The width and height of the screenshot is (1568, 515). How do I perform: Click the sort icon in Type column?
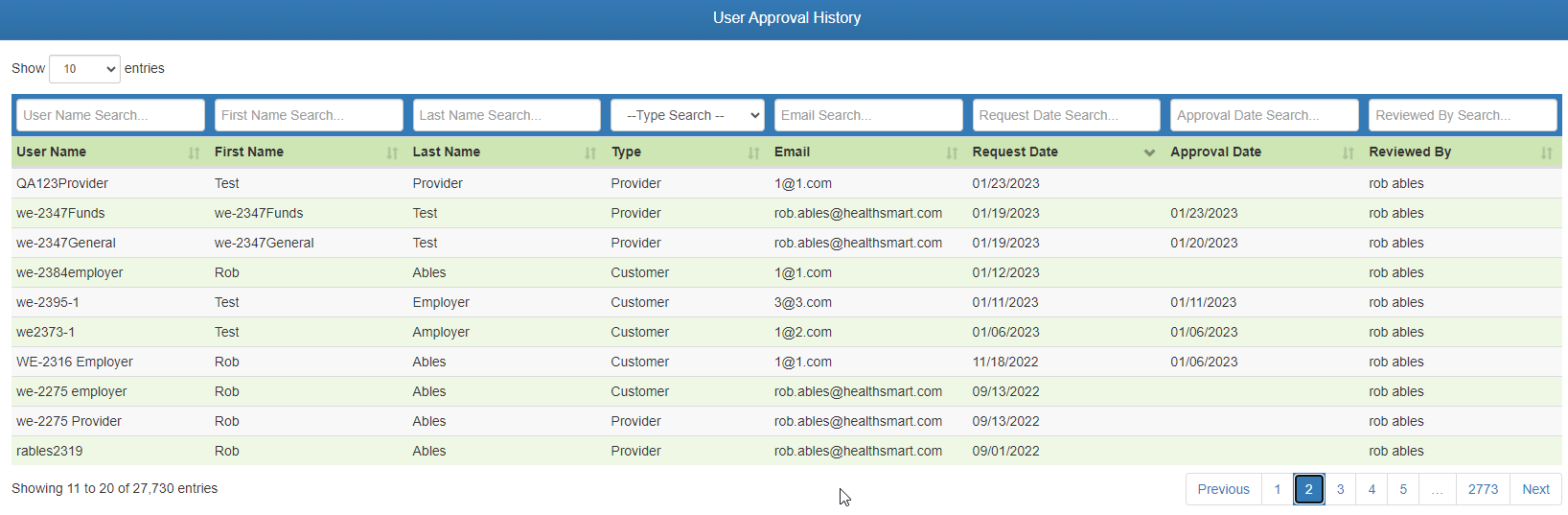point(753,152)
